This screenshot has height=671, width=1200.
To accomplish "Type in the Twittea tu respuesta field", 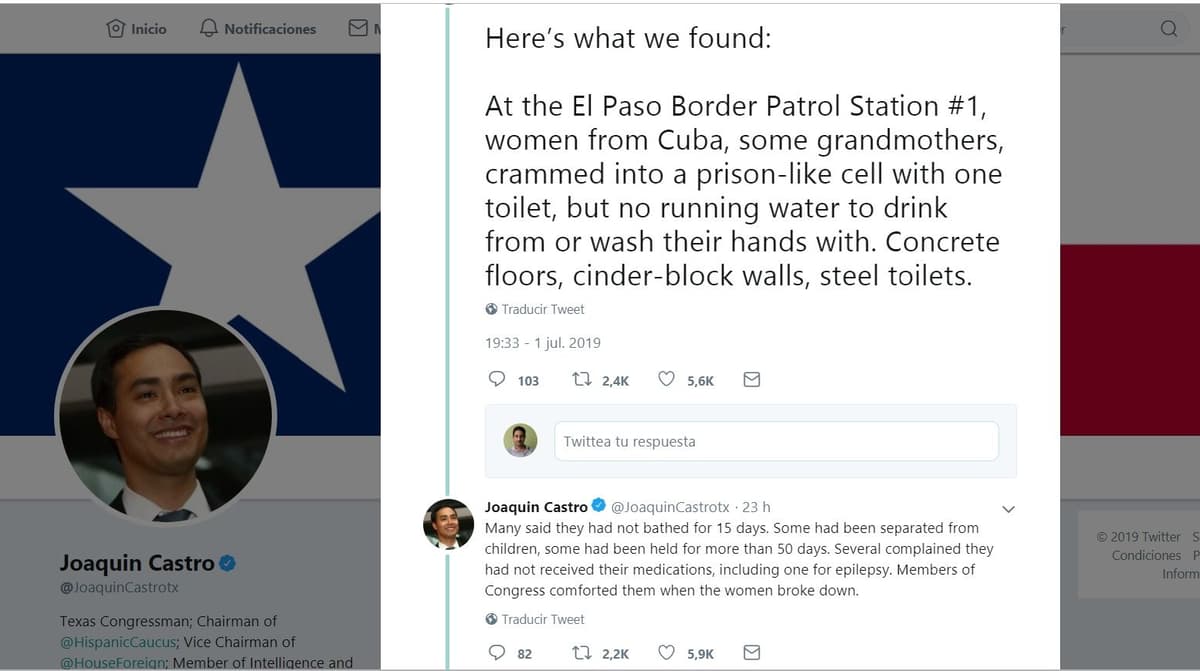I will coord(776,441).
